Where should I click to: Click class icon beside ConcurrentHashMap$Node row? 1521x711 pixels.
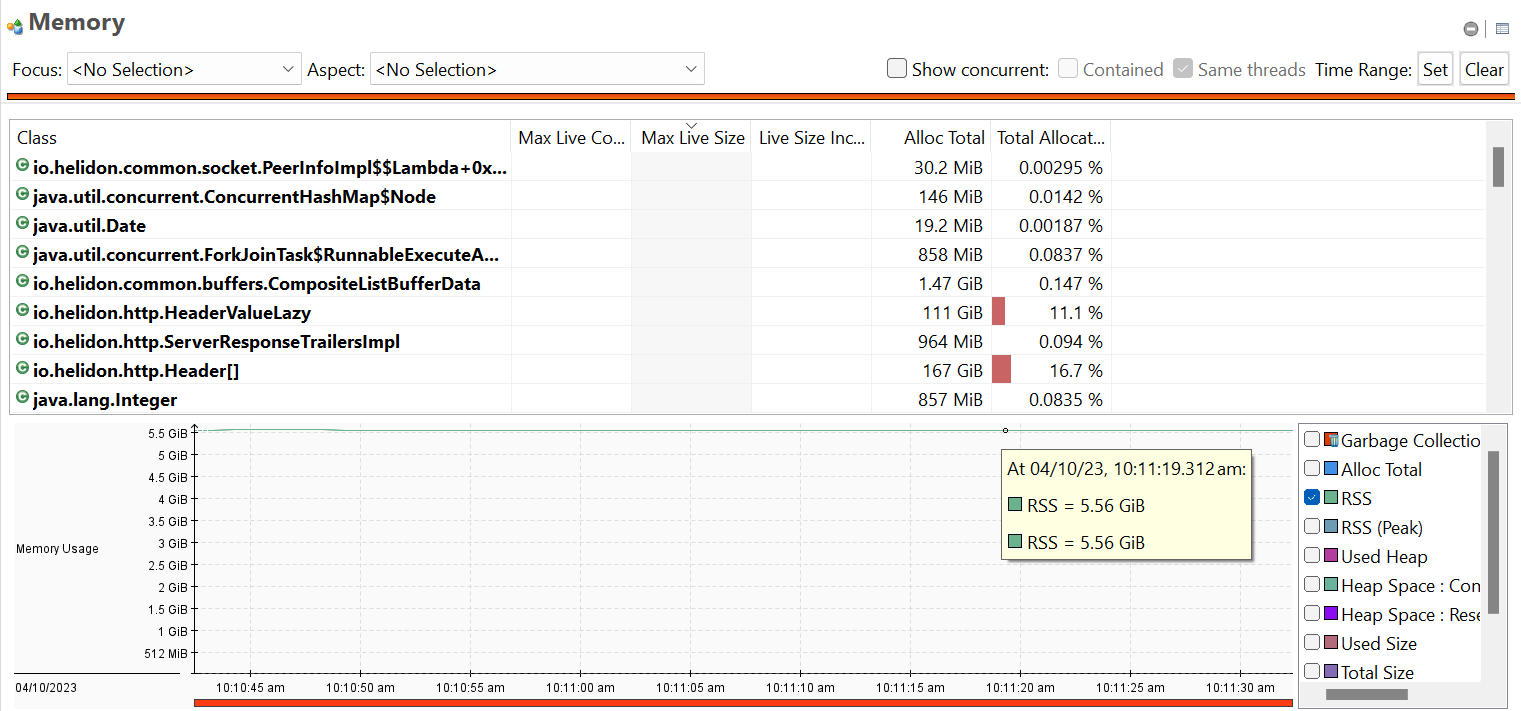pyautogui.click(x=23, y=196)
